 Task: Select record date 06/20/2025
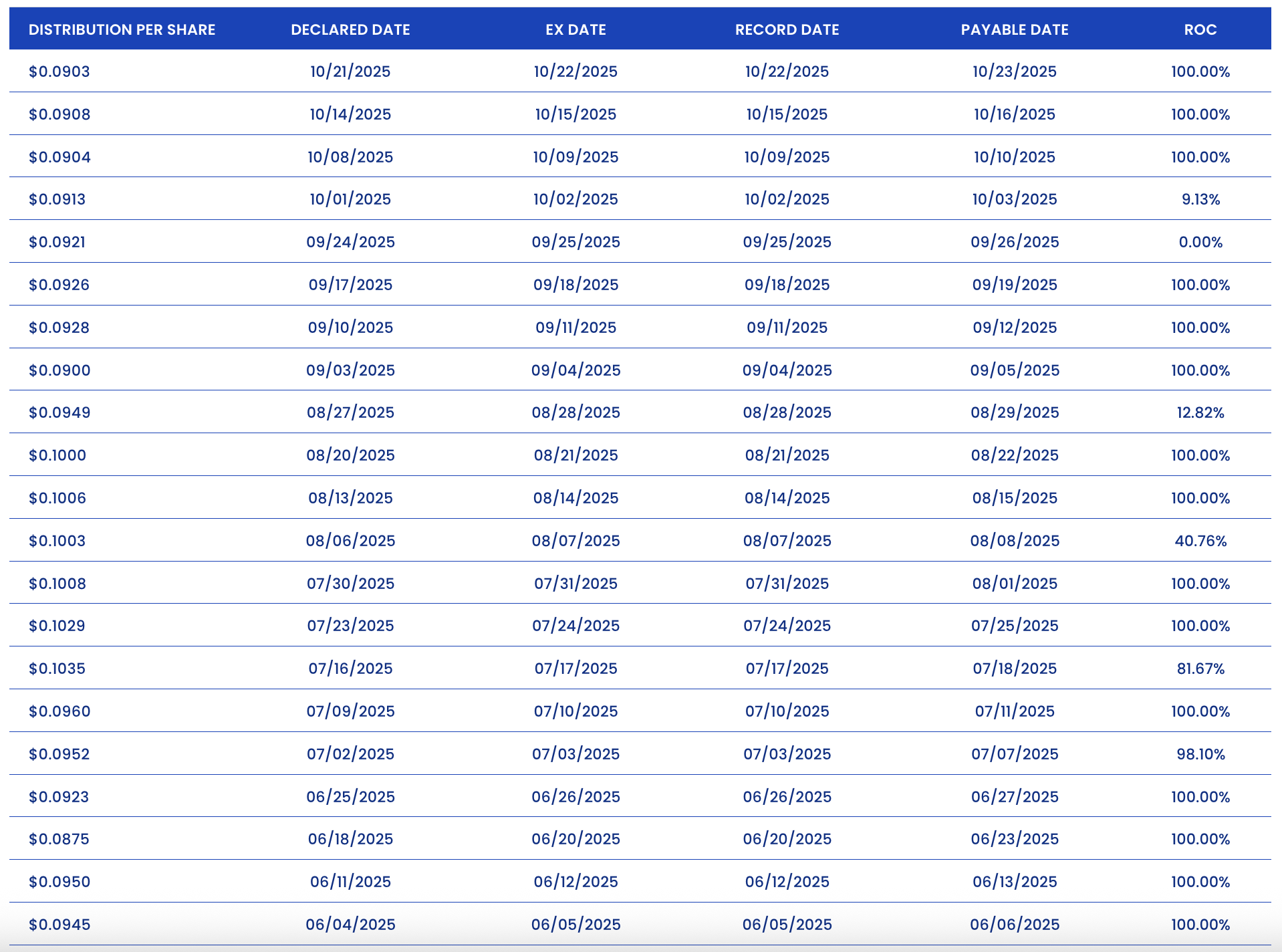[787, 839]
